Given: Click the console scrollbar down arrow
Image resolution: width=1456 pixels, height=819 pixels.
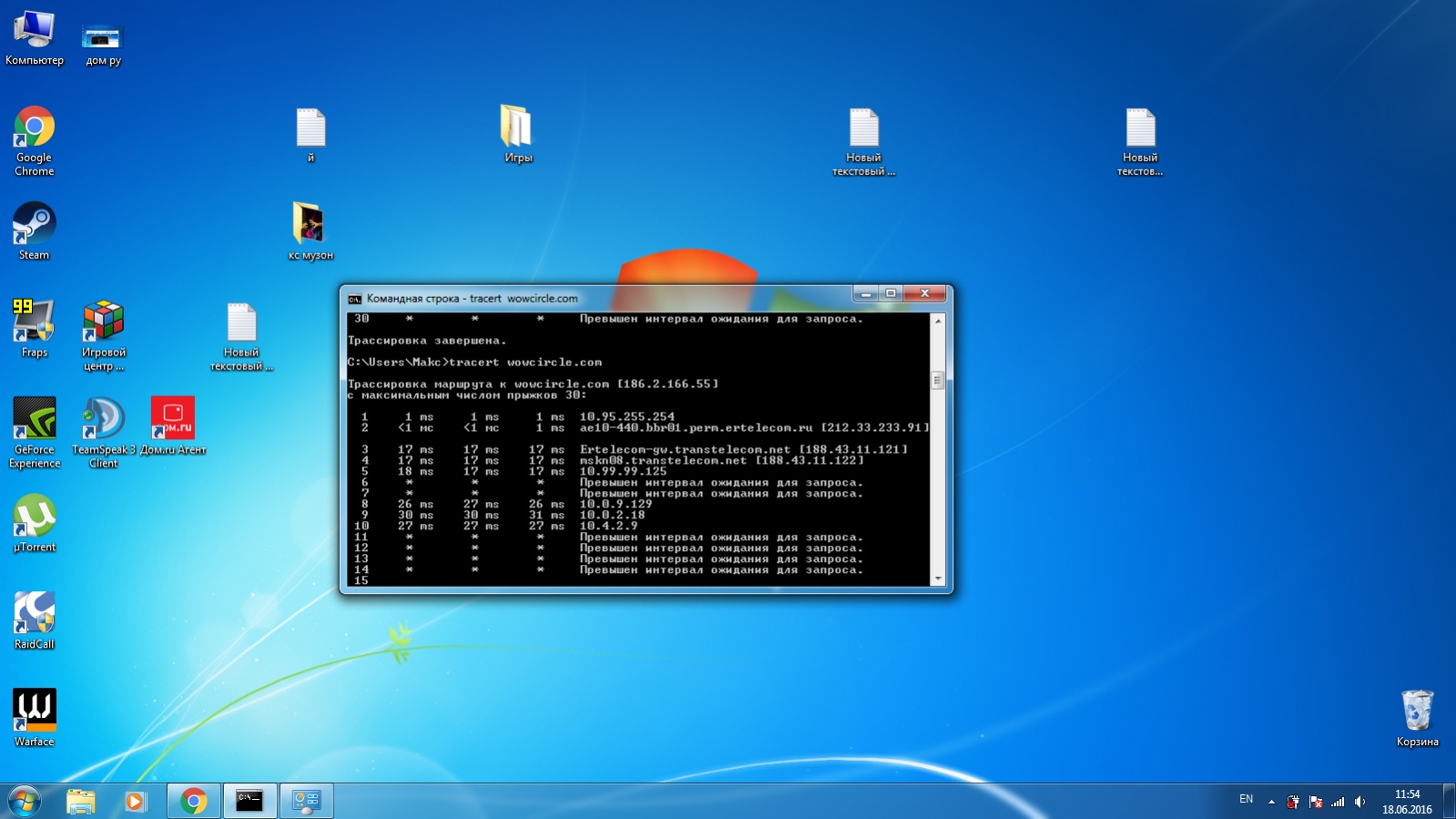Looking at the screenshot, I should (x=938, y=578).
